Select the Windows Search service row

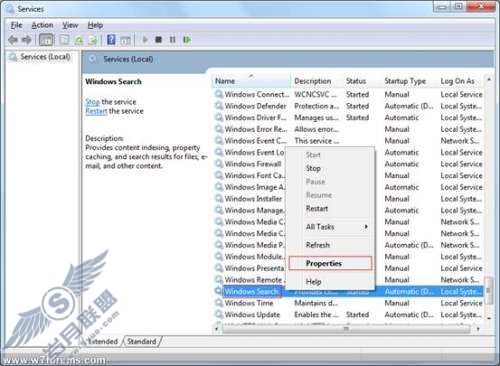click(x=349, y=291)
